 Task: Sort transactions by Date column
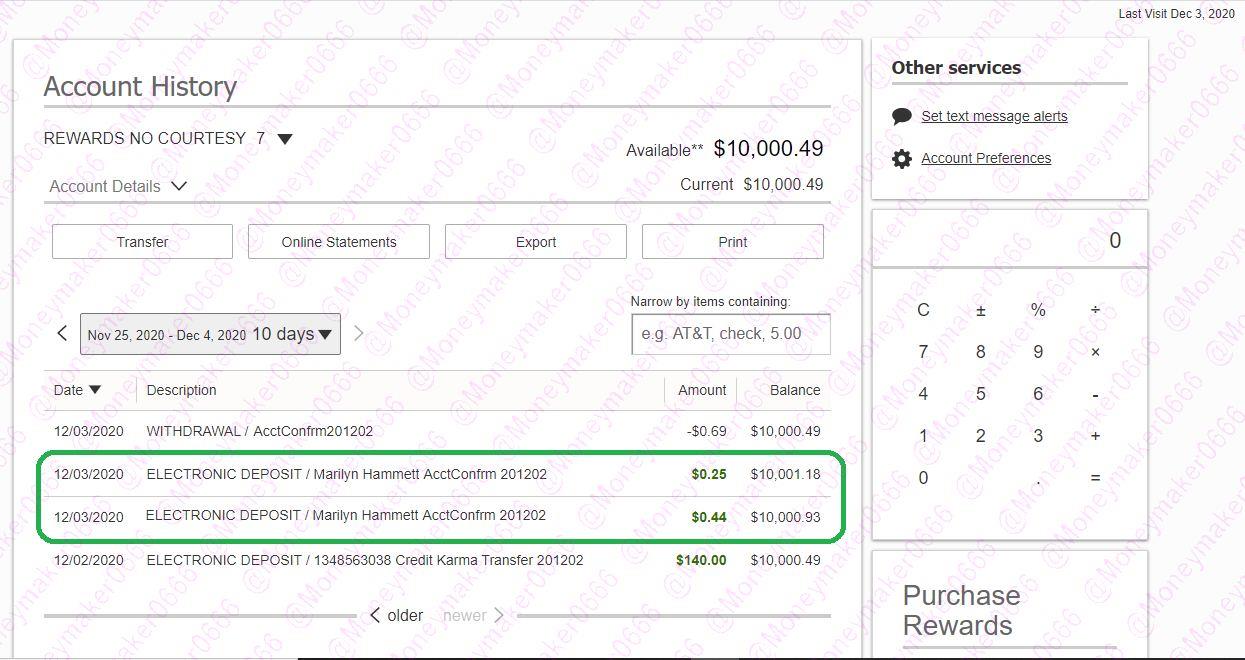[77, 390]
